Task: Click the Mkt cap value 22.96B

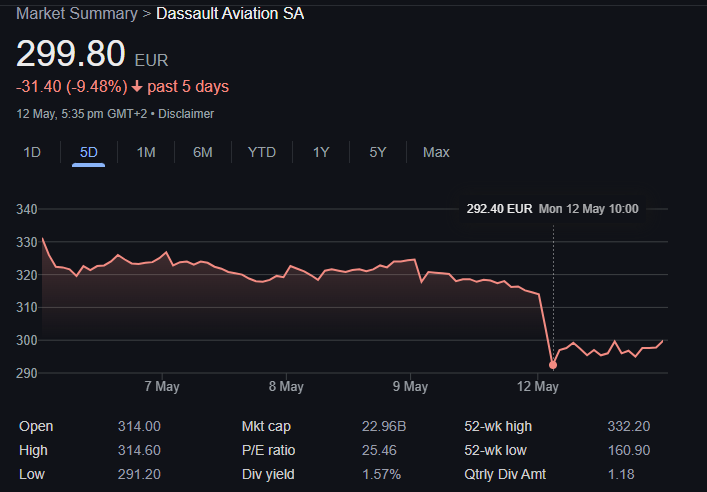Action: pyautogui.click(x=384, y=426)
